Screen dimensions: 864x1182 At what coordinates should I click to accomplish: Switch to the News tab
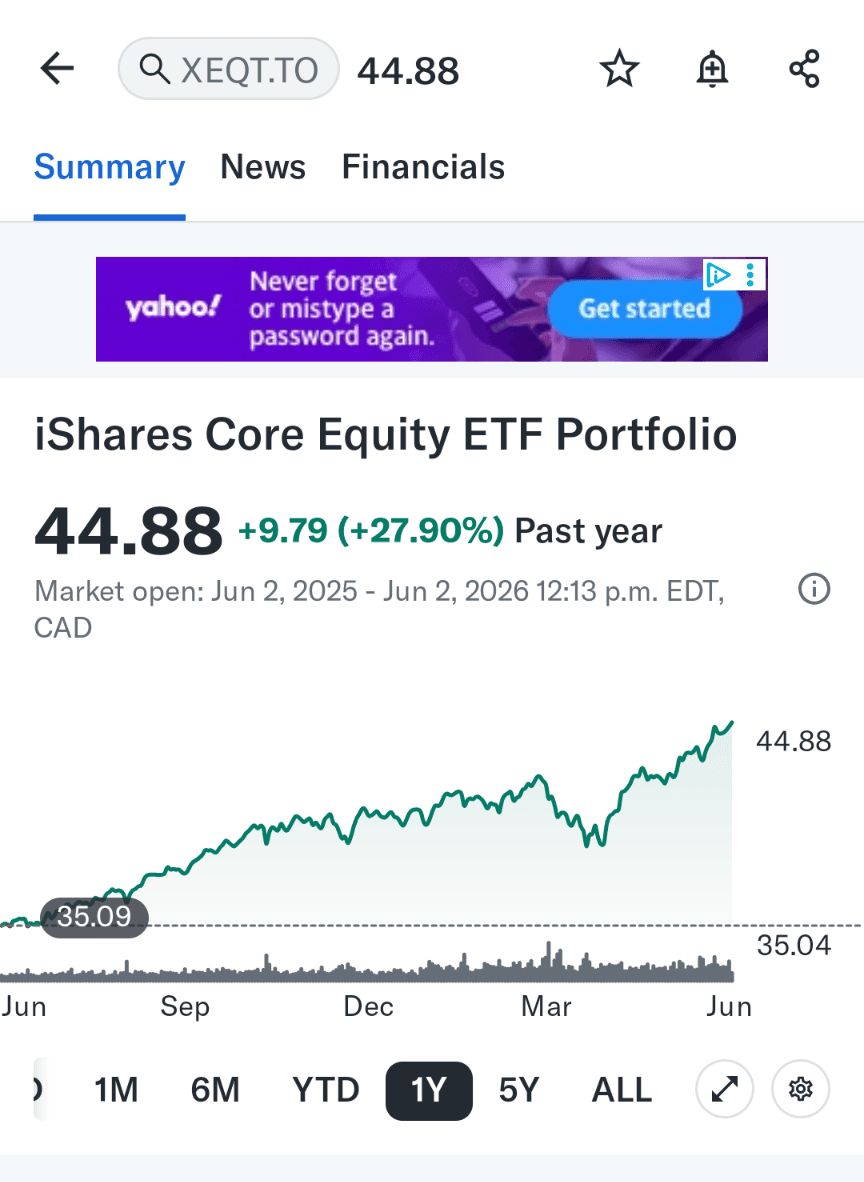tap(263, 167)
